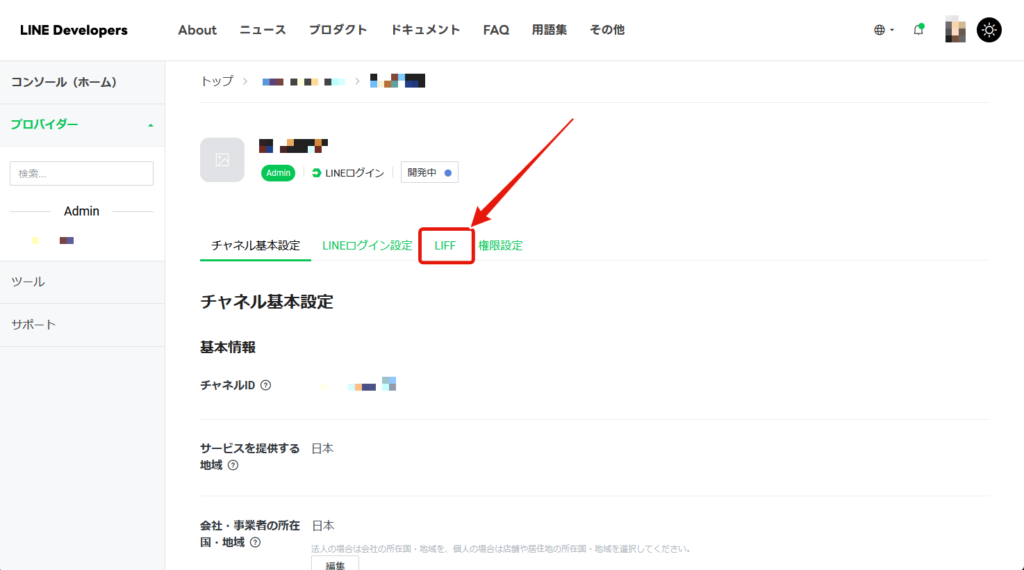The image size is (1024, 570).
Task: Click the チャネルID value
Action: coord(359,385)
